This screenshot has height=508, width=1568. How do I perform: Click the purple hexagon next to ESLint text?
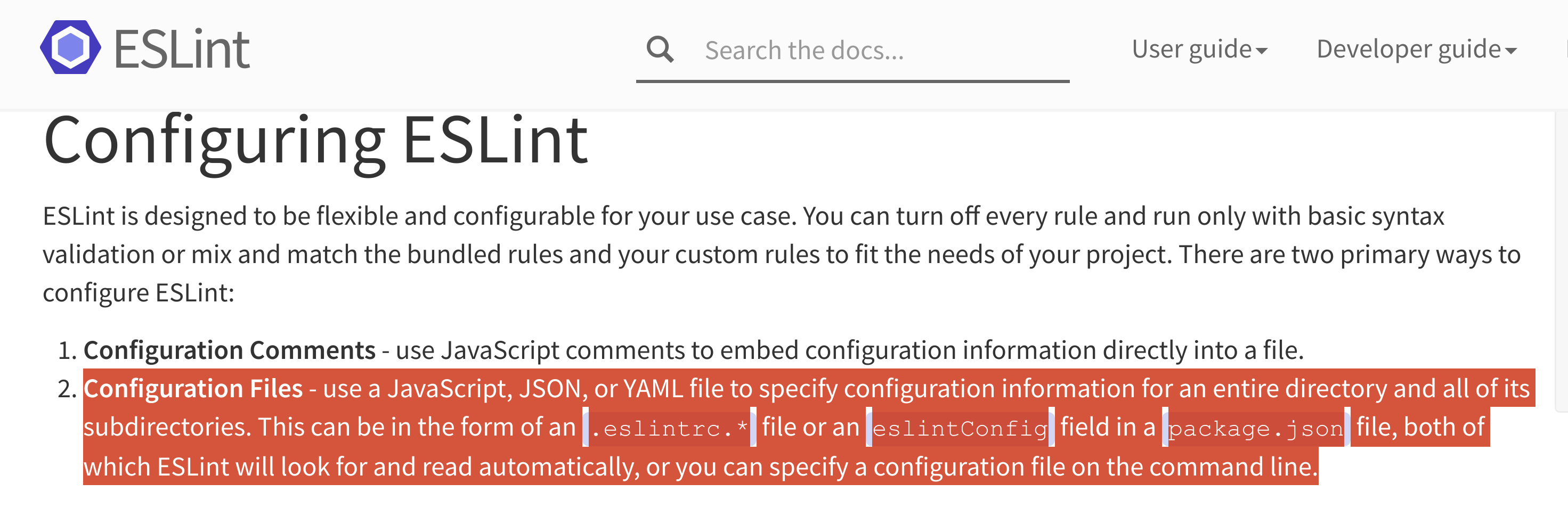pyautogui.click(x=70, y=47)
